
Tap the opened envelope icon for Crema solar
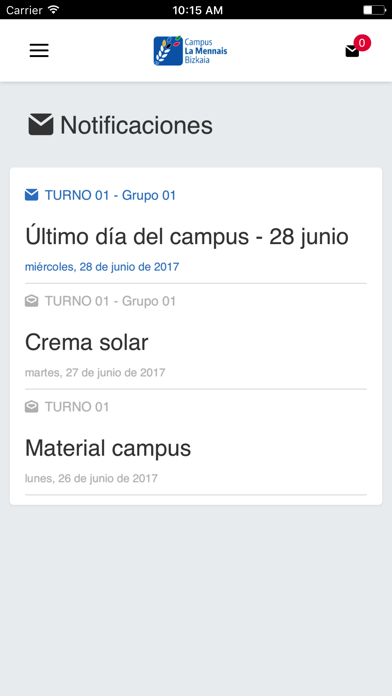pyautogui.click(x=31, y=301)
